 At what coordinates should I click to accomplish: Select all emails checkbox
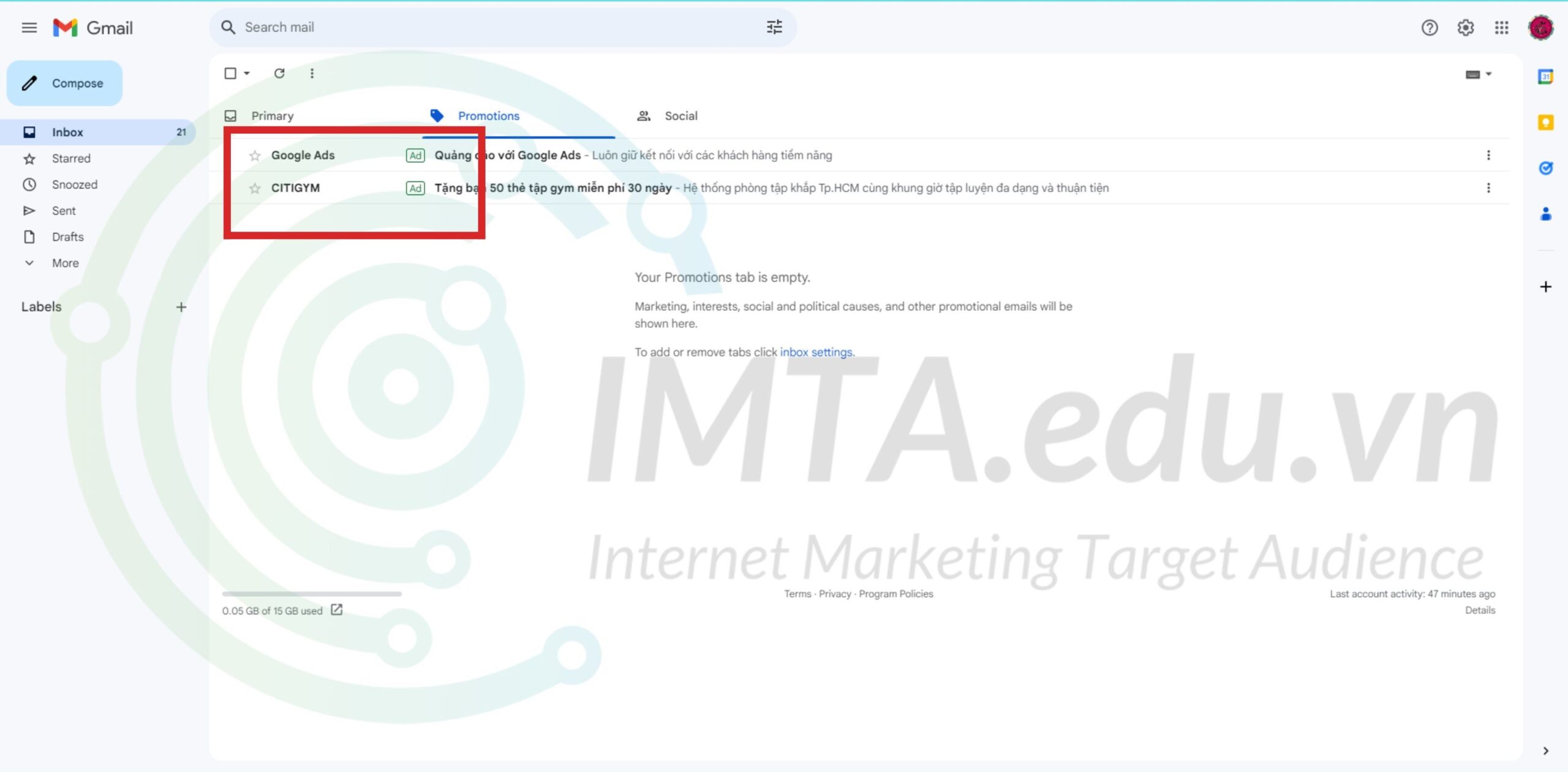[x=231, y=73]
